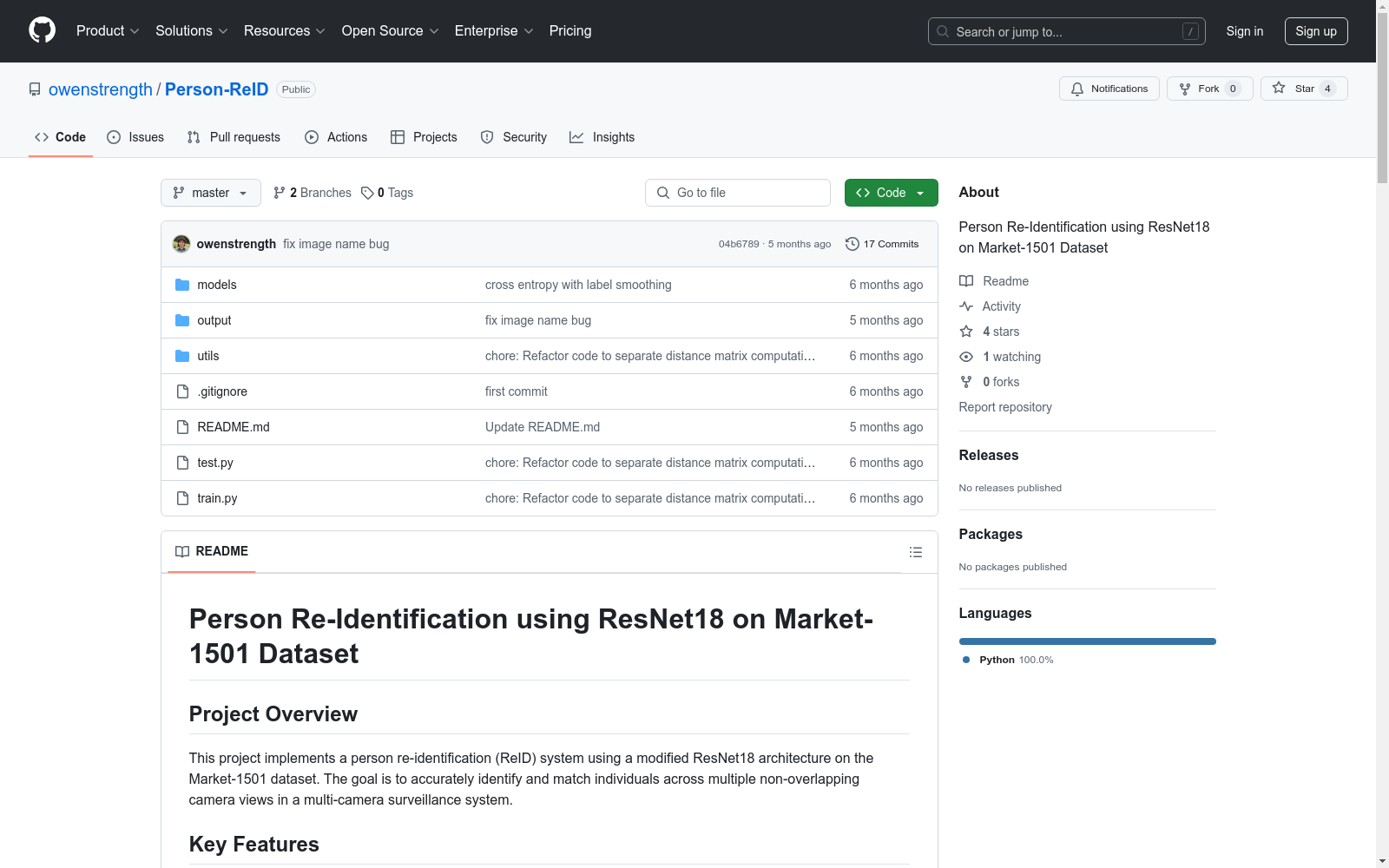Viewport: 1389px width, 868px height.
Task: Click the Pricing link
Action: (x=570, y=31)
